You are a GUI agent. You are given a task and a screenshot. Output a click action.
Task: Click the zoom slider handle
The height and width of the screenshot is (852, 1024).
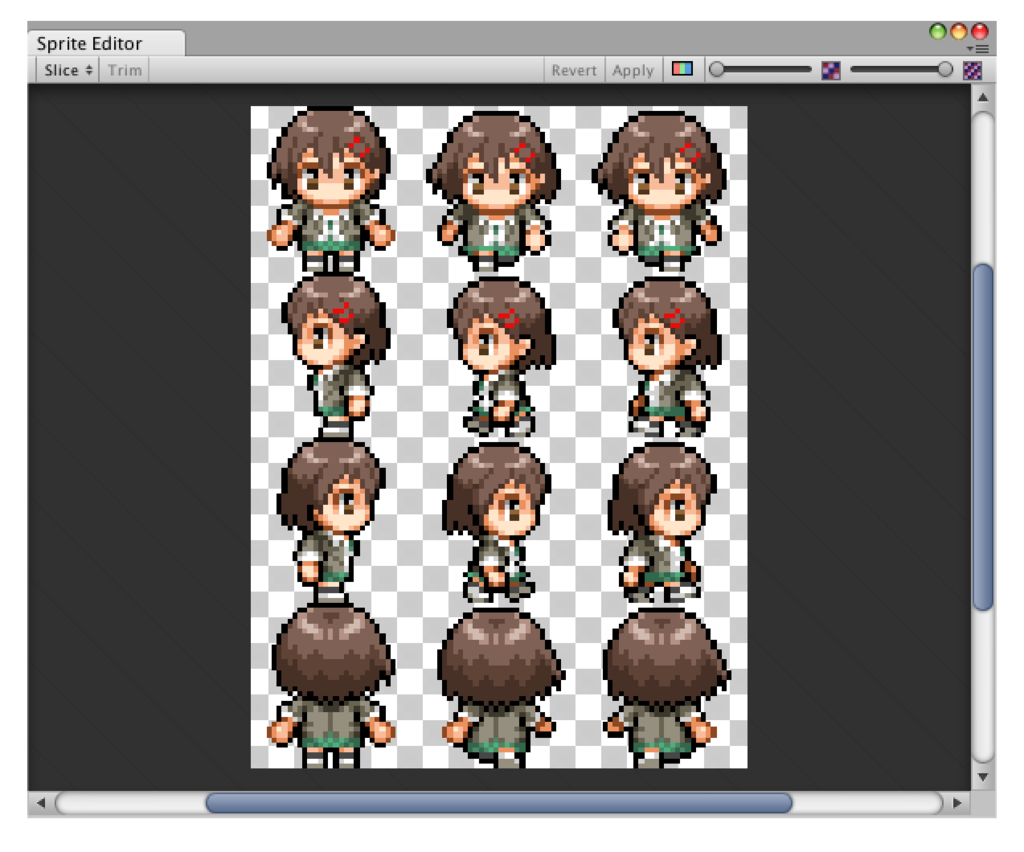point(716,69)
